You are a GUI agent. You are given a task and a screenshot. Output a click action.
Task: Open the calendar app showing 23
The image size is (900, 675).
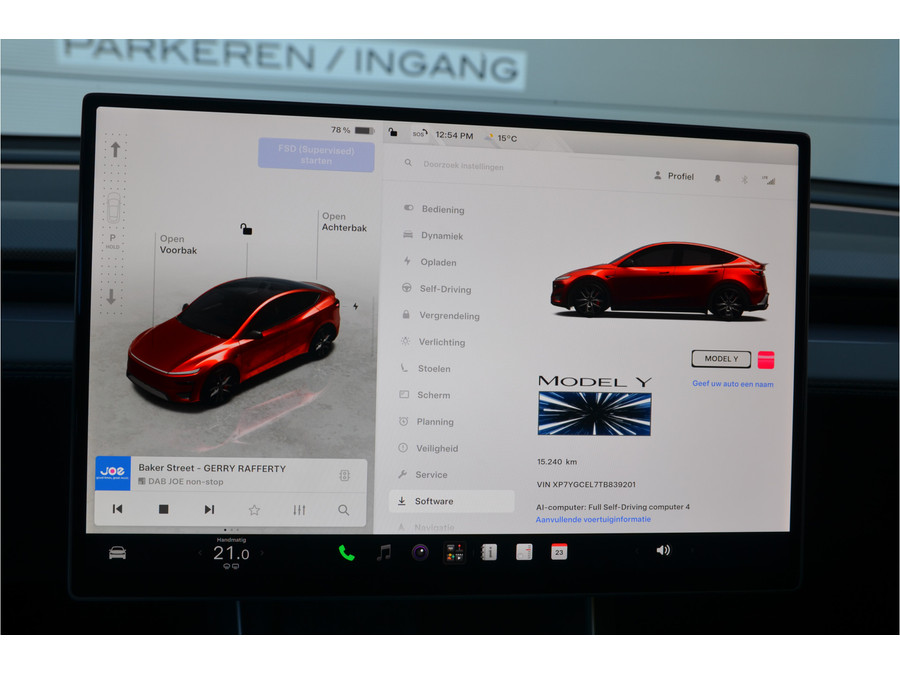(x=559, y=552)
